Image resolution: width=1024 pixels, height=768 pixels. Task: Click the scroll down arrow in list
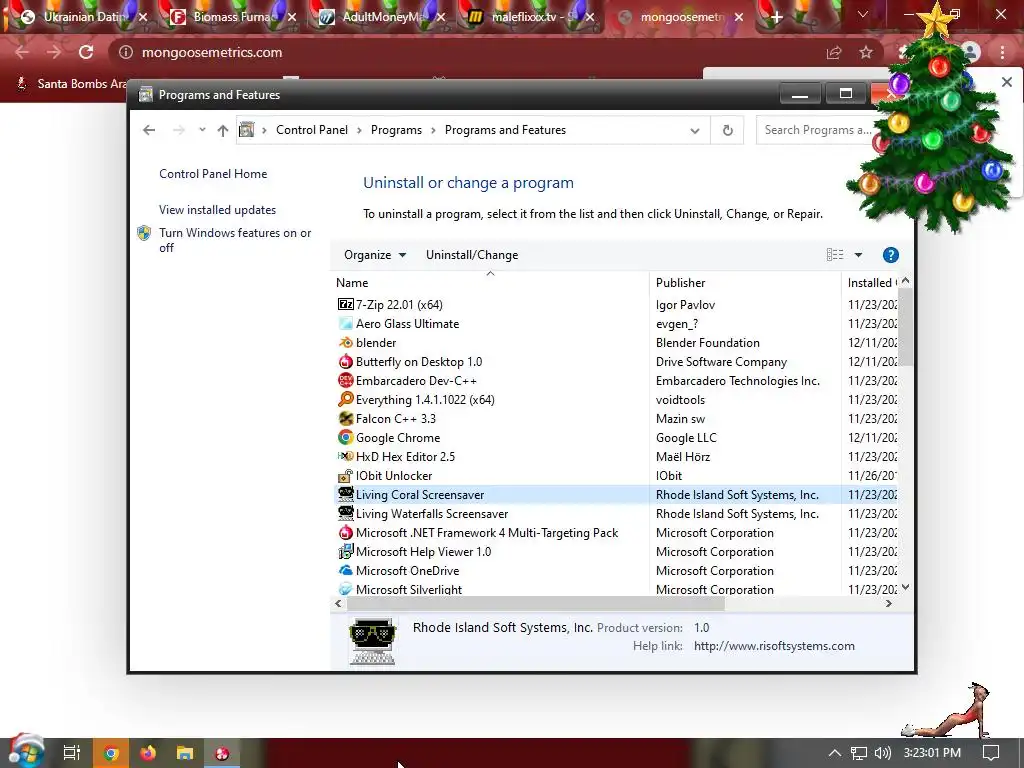pos(905,587)
